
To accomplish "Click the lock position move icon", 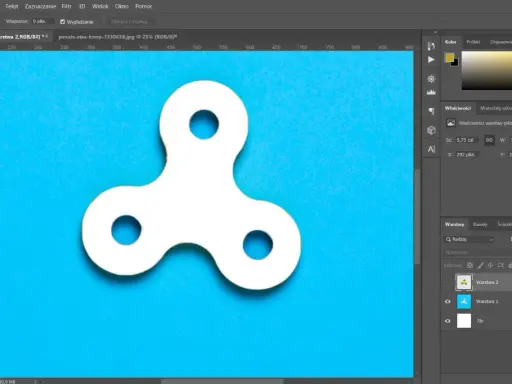I will (x=490, y=265).
